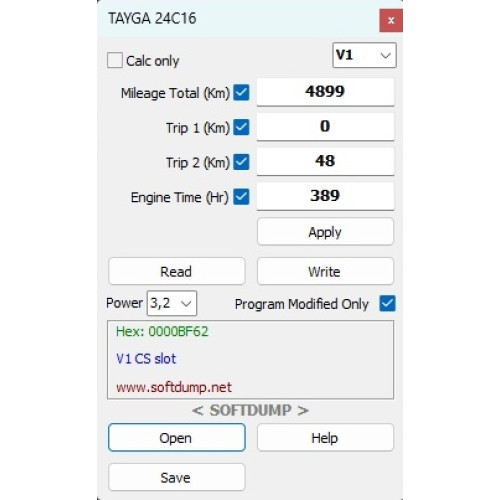This screenshot has width=500, height=500.
Task: Open a dump file with Open button
Action: [177, 437]
